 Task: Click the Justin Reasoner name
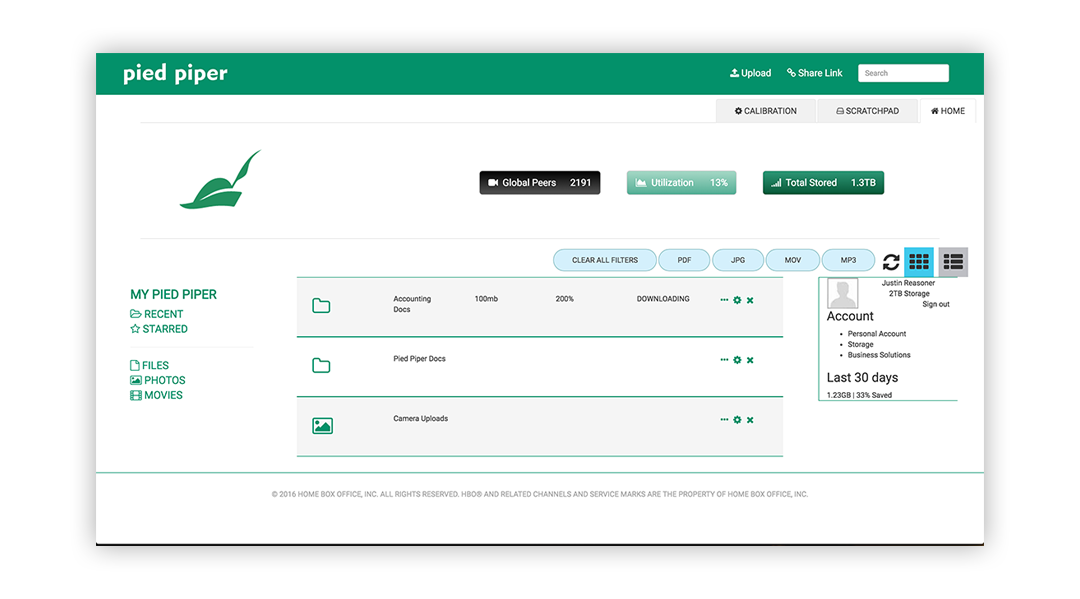908,283
